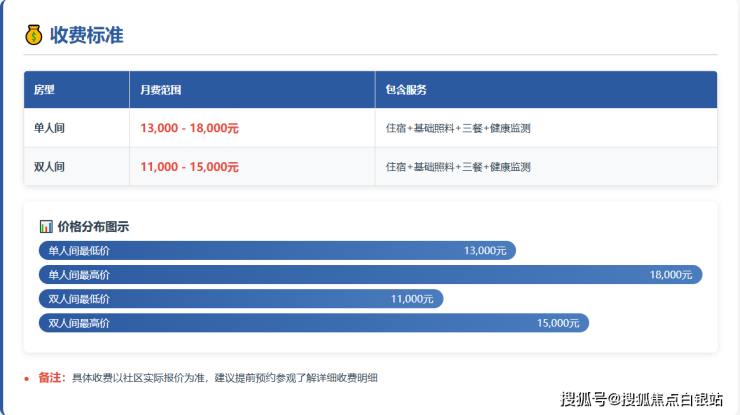
Task: Select the 房型 column header
Action: (44, 90)
